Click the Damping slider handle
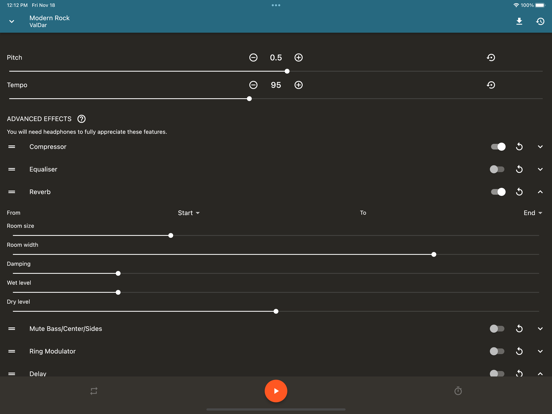This screenshot has width=552, height=414. click(x=118, y=274)
